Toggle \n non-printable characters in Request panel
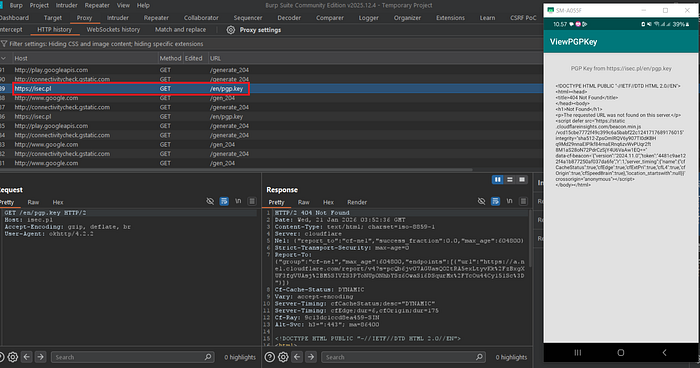700x368 pixels. click(x=238, y=201)
